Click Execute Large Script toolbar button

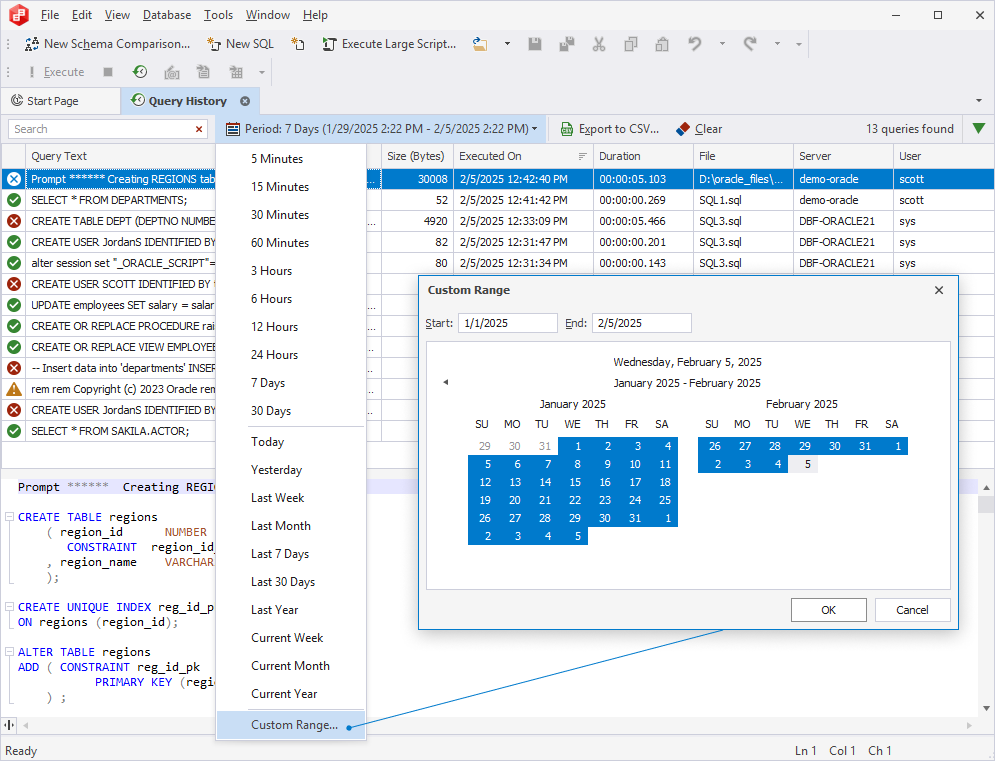[x=389, y=44]
